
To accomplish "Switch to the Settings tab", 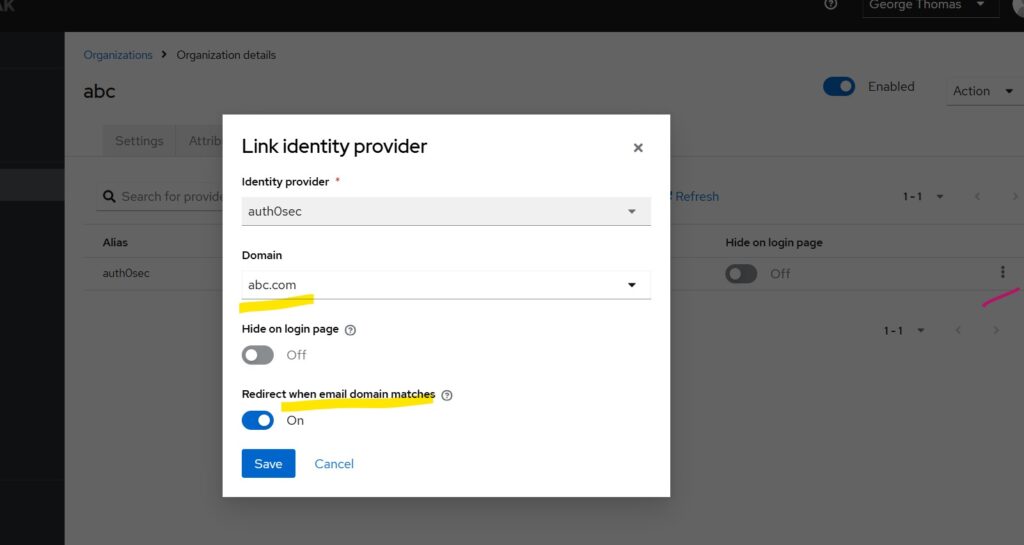I will coord(139,141).
